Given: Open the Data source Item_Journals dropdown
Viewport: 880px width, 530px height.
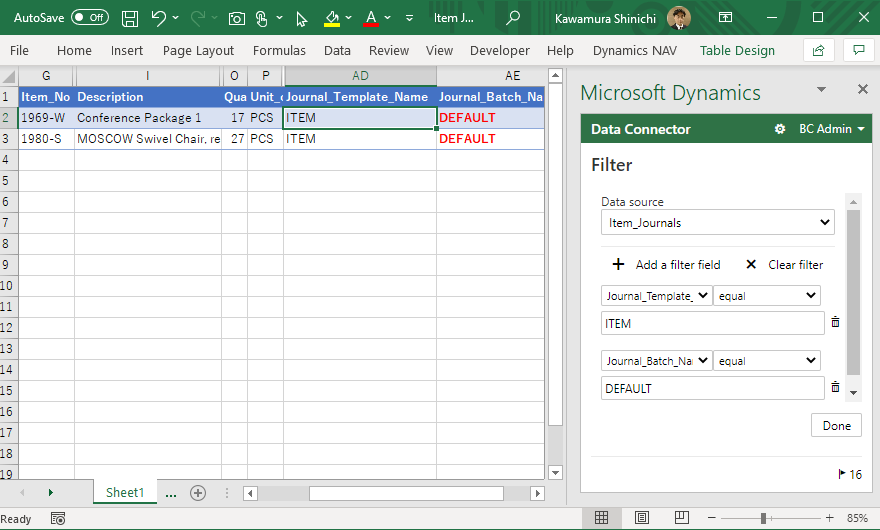Looking at the screenshot, I should coord(717,222).
